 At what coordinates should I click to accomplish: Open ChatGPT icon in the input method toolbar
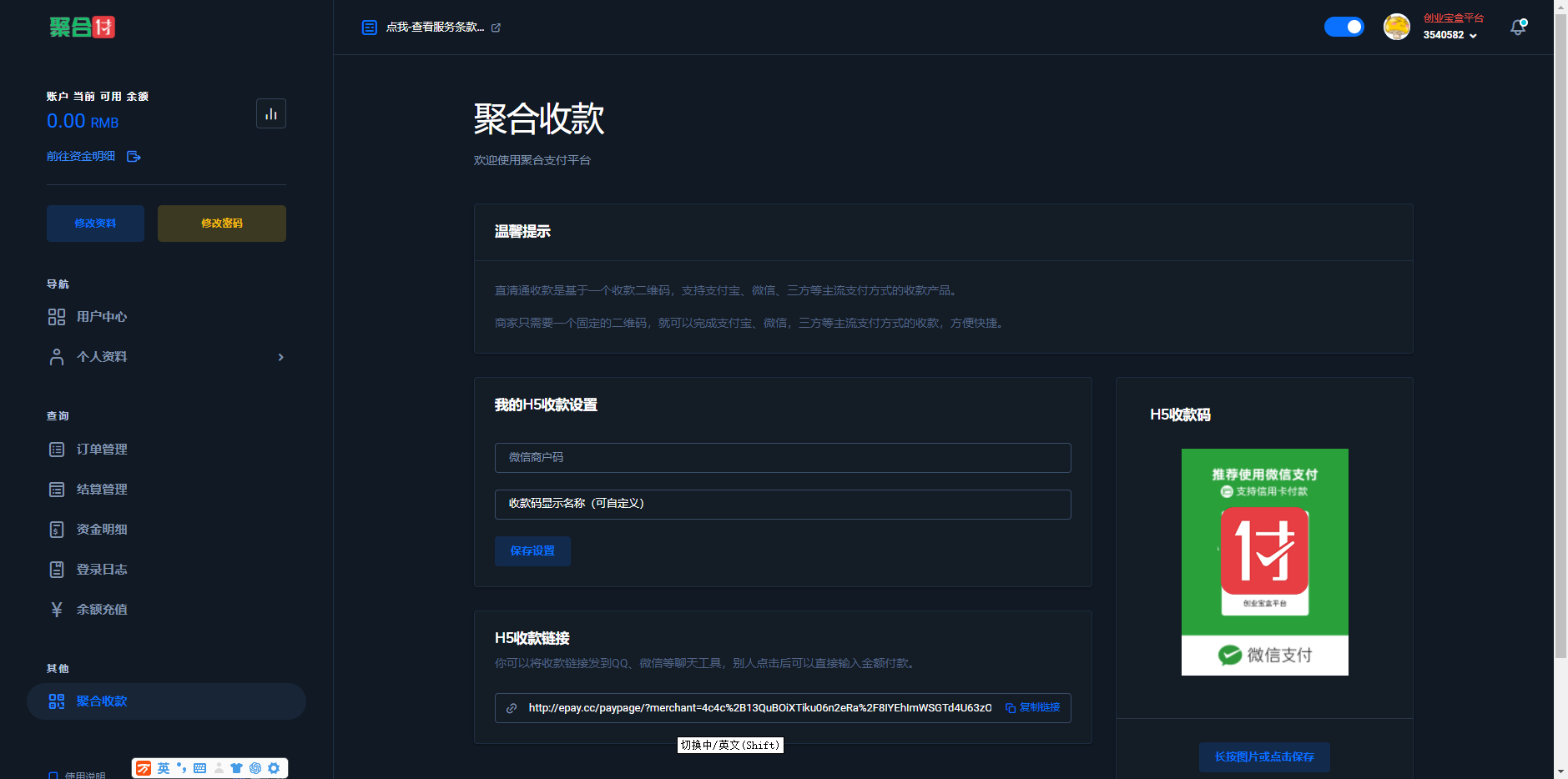point(255,767)
